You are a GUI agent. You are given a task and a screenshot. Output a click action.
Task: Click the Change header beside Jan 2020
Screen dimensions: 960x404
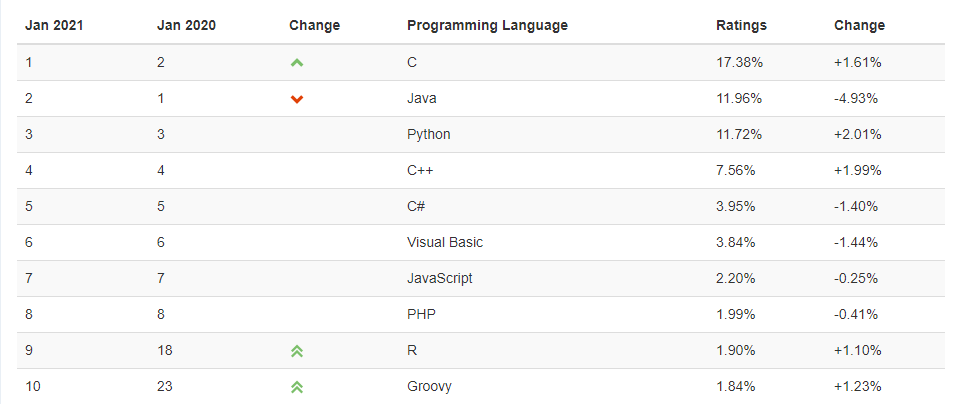(x=315, y=25)
